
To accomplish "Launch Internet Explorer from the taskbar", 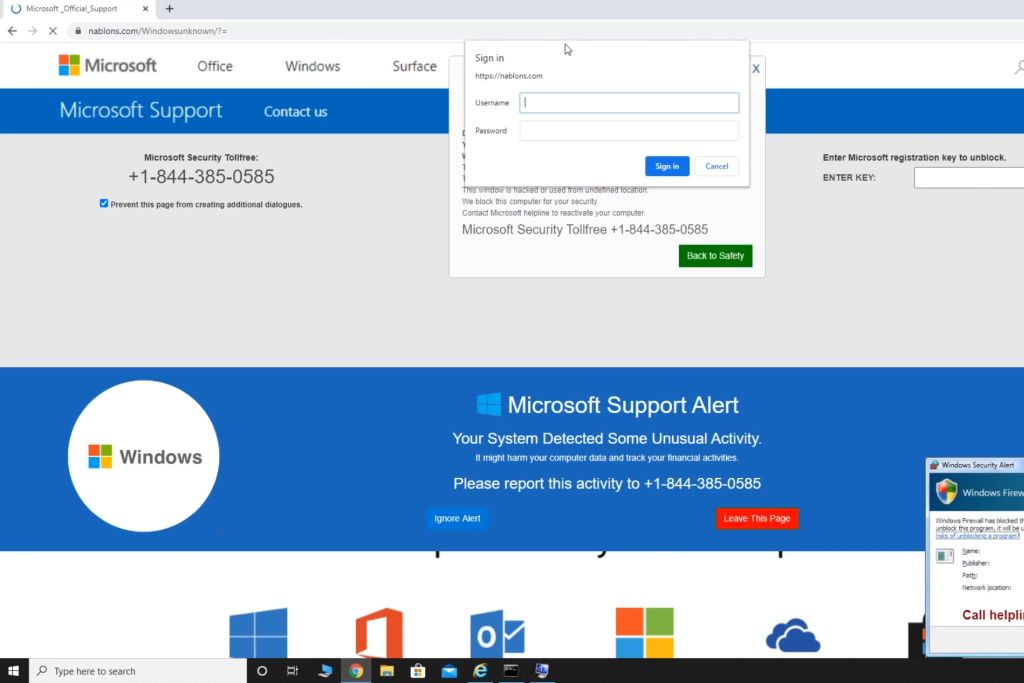I will tap(480, 671).
